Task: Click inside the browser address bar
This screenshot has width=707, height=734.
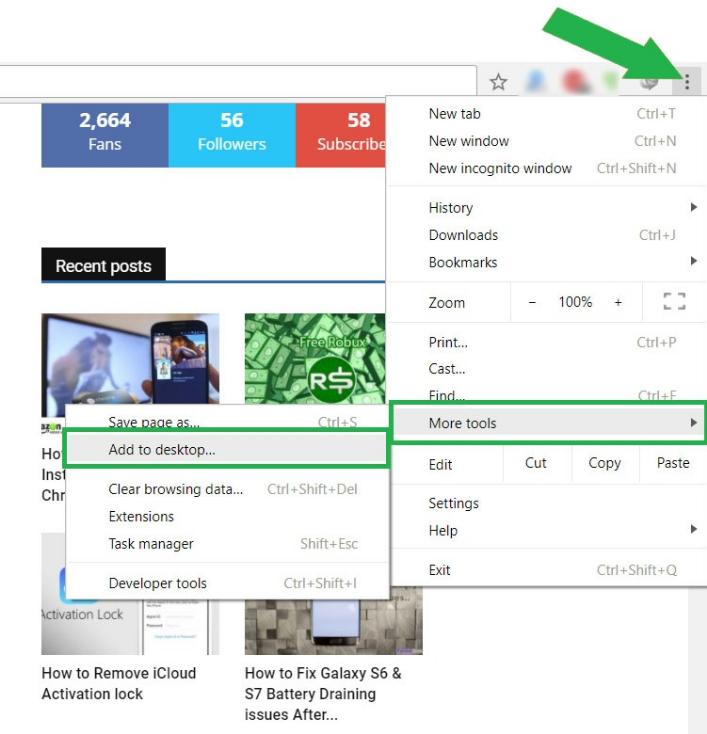Action: coord(236,82)
